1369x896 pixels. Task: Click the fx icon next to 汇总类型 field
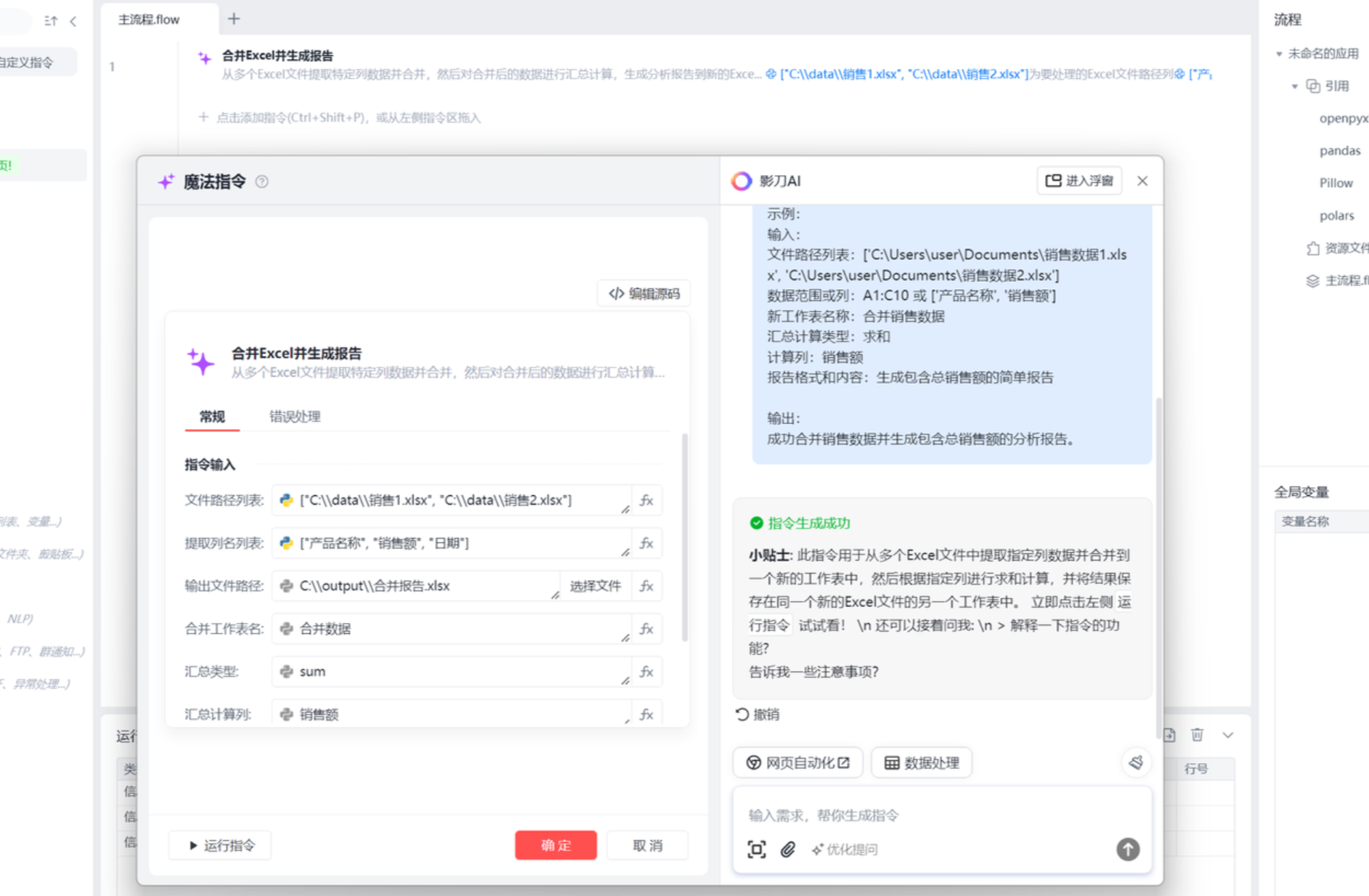pos(646,672)
